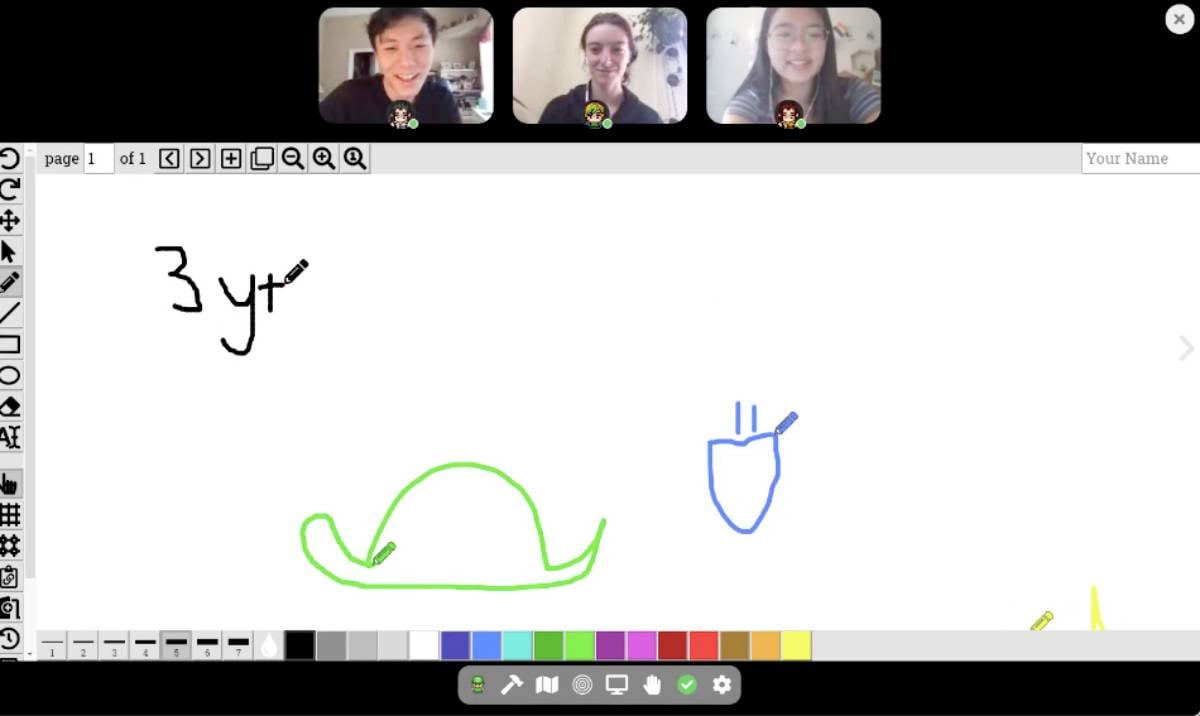1200x716 pixels.
Task: Go to next whiteboard page
Action: pos(200,158)
